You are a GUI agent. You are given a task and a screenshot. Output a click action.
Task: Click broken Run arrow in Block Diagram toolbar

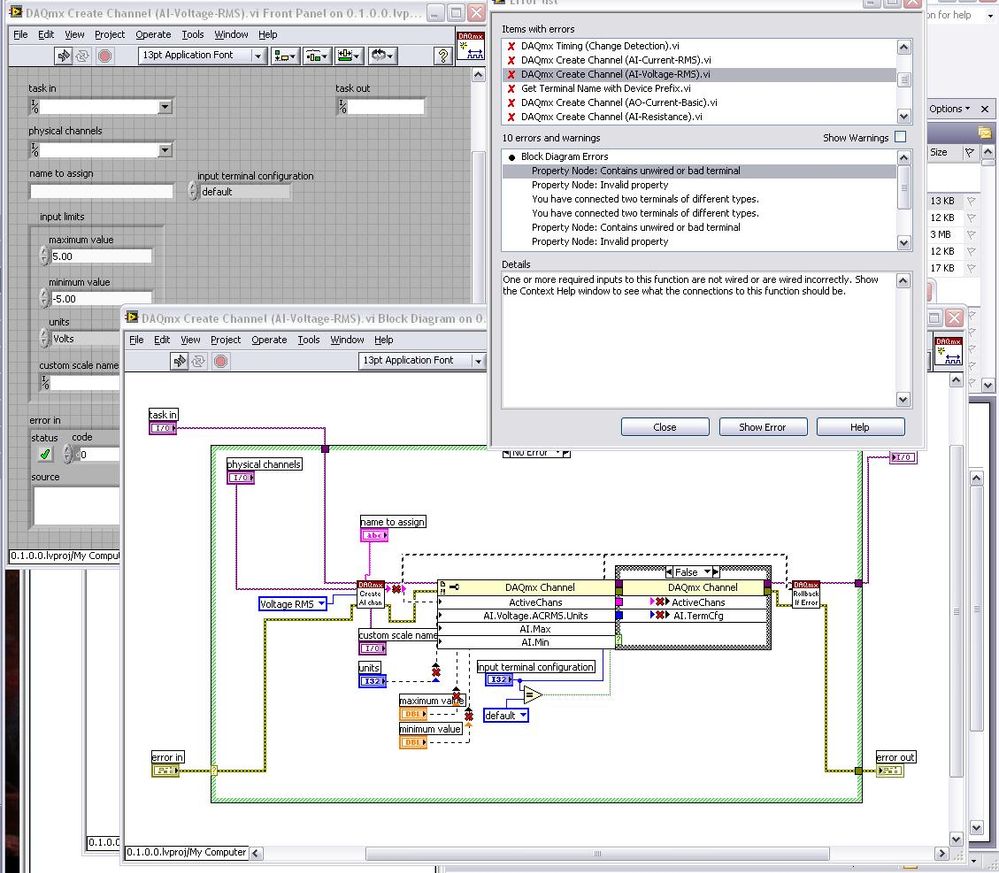[x=180, y=361]
